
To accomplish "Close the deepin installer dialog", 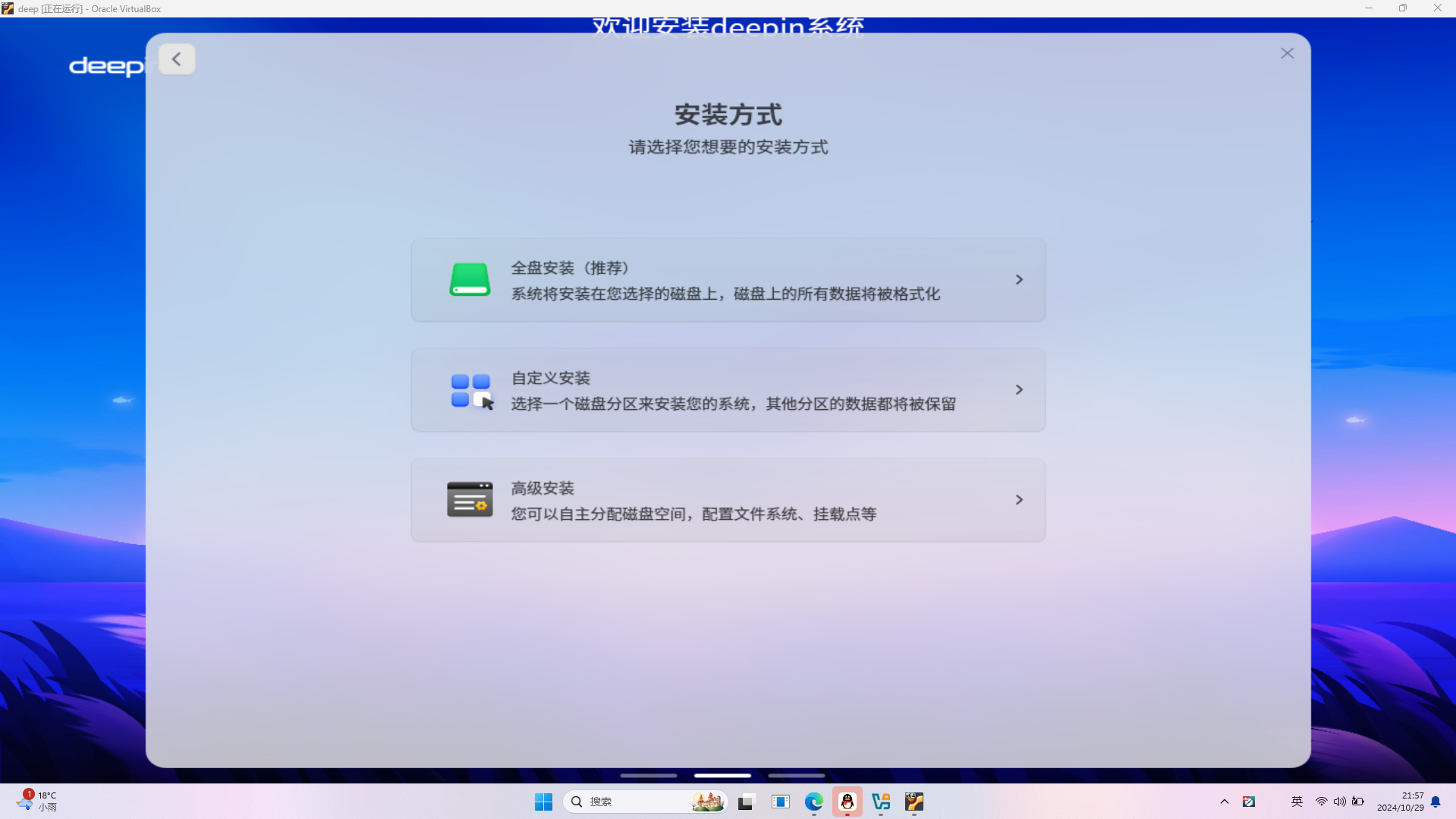I will click(x=1287, y=53).
